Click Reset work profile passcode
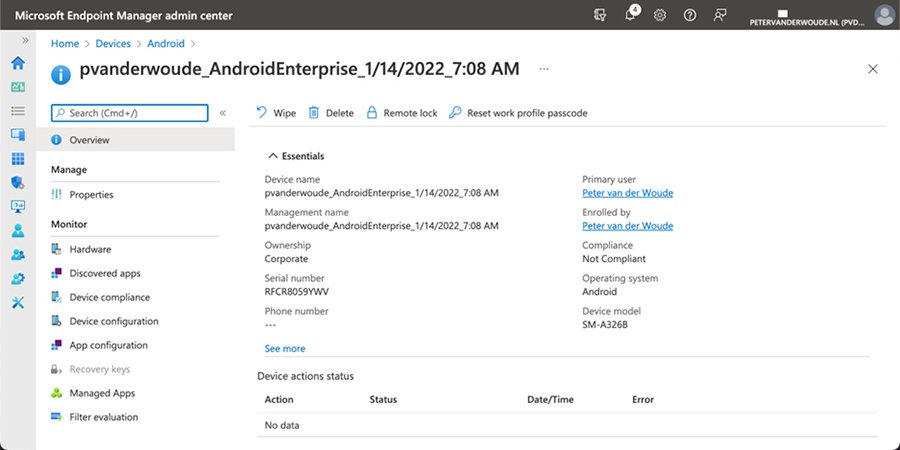 pos(518,113)
